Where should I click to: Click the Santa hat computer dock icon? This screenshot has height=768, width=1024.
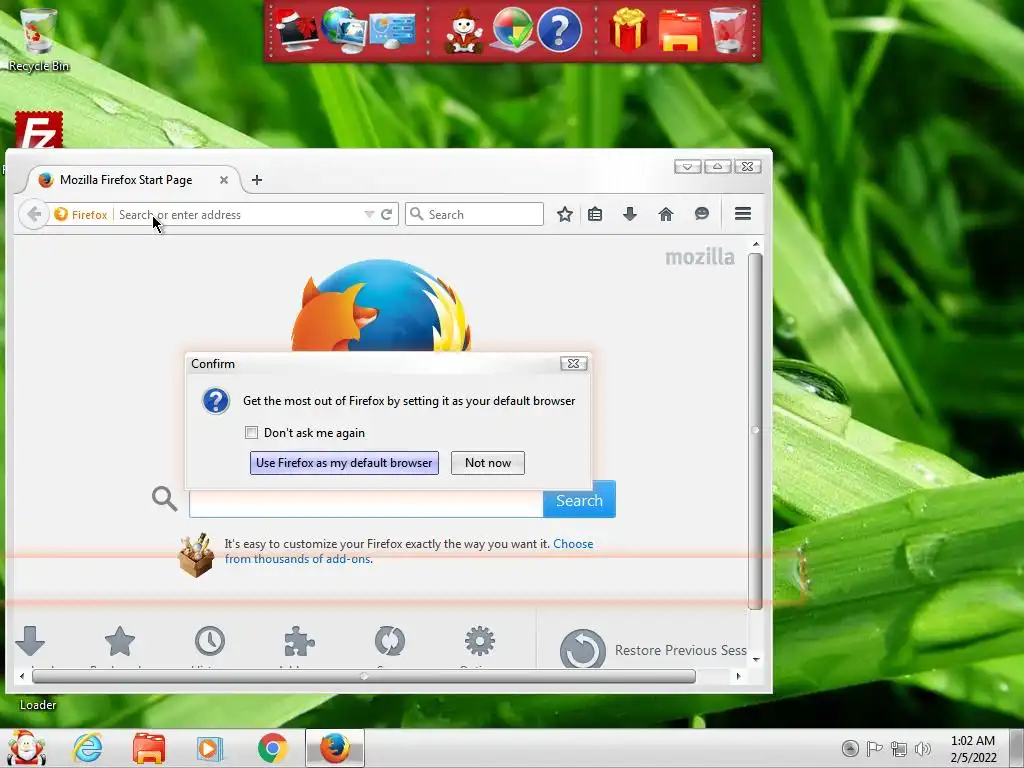pos(296,29)
